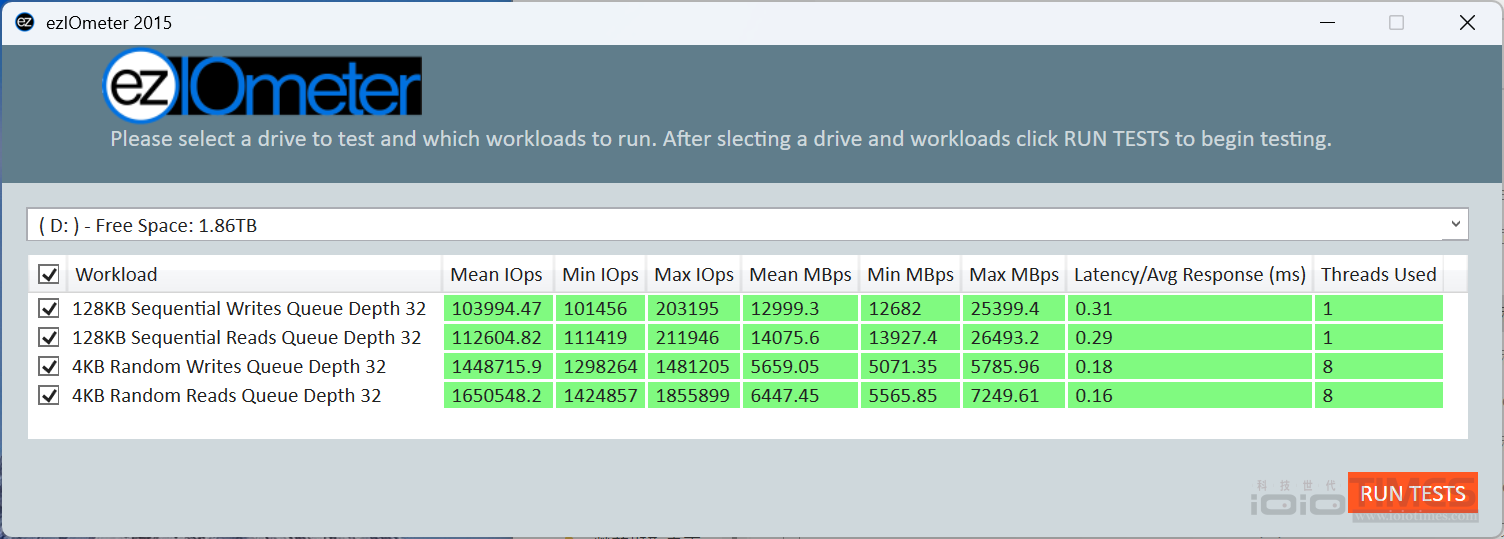Toggle the select-all workloads header checkbox
This screenshot has width=1504, height=539.
pyautogui.click(x=48, y=275)
